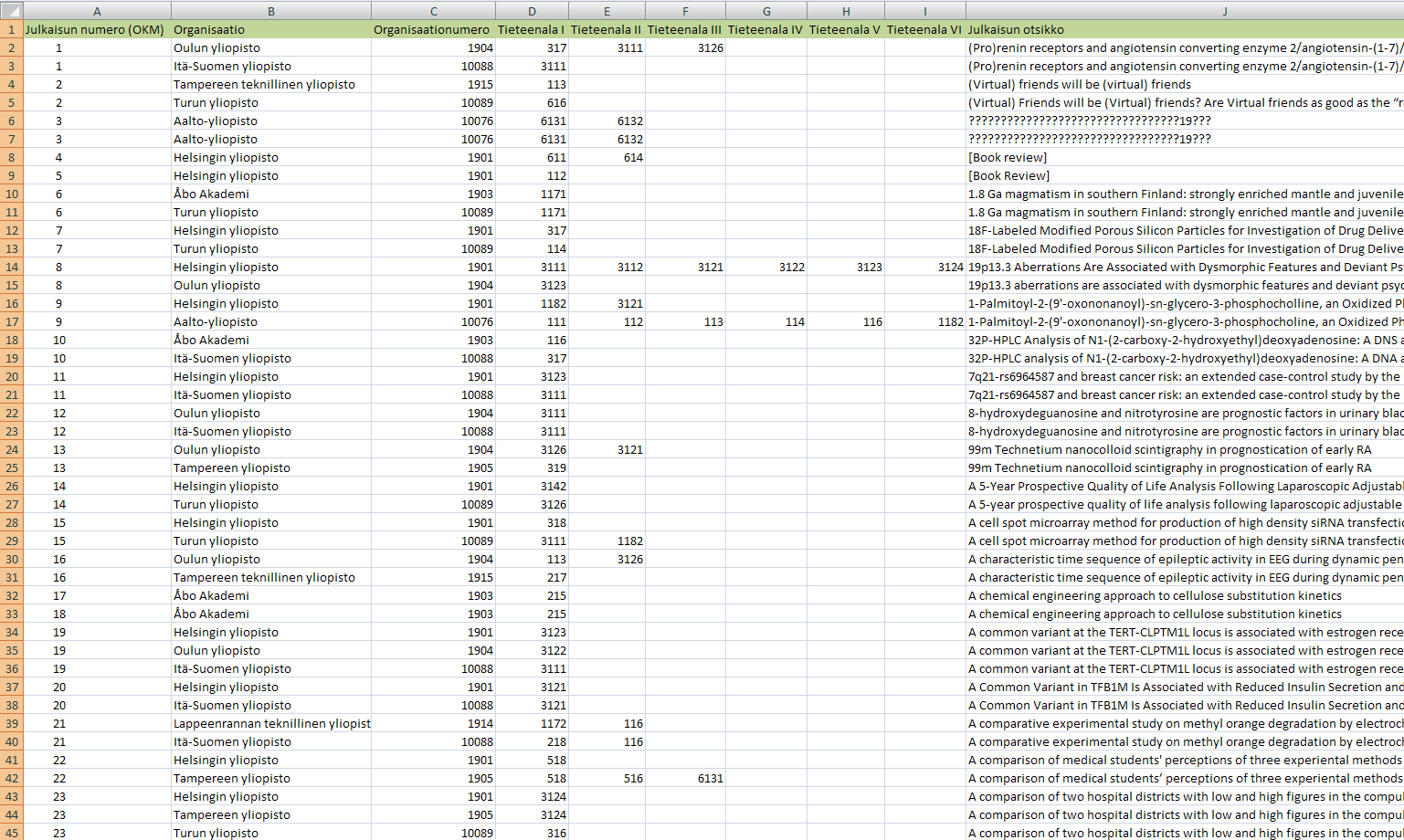Click the 'Tieteenala IV' header cell
The image size is (1404, 840).
766,29
